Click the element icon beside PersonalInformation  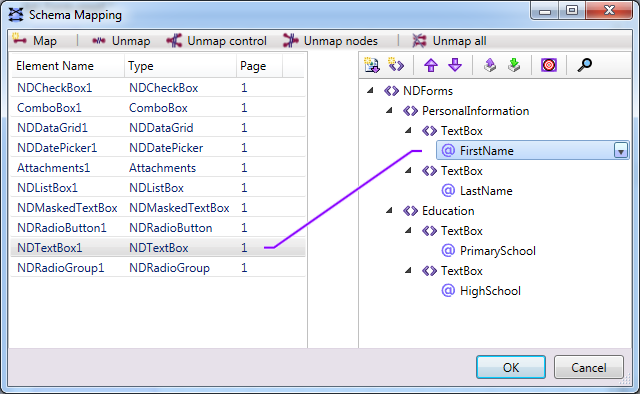[410, 111]
